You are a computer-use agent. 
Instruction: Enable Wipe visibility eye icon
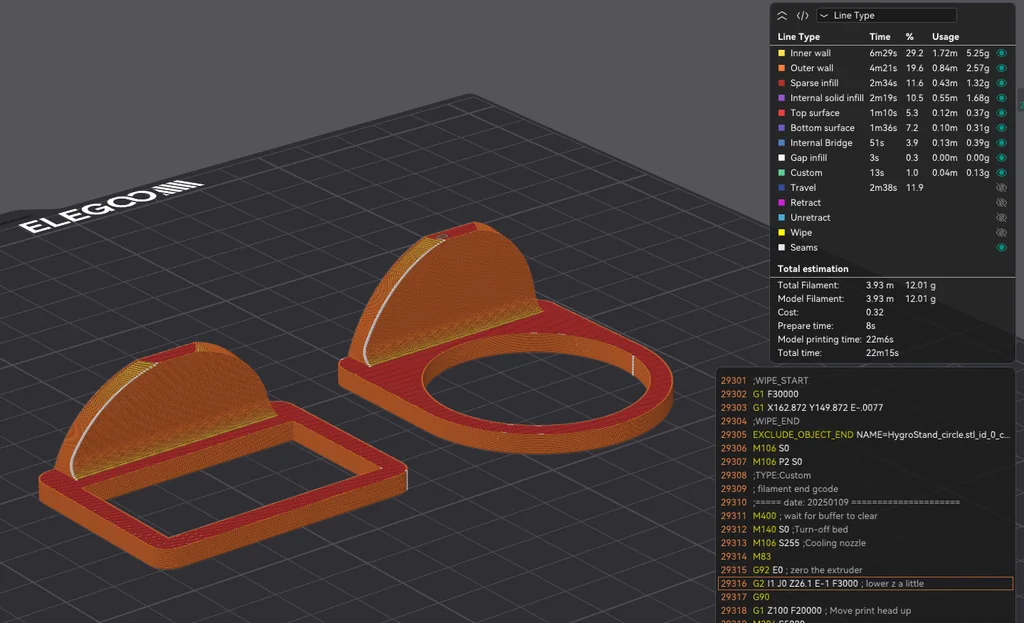[x=1001, y=233]
